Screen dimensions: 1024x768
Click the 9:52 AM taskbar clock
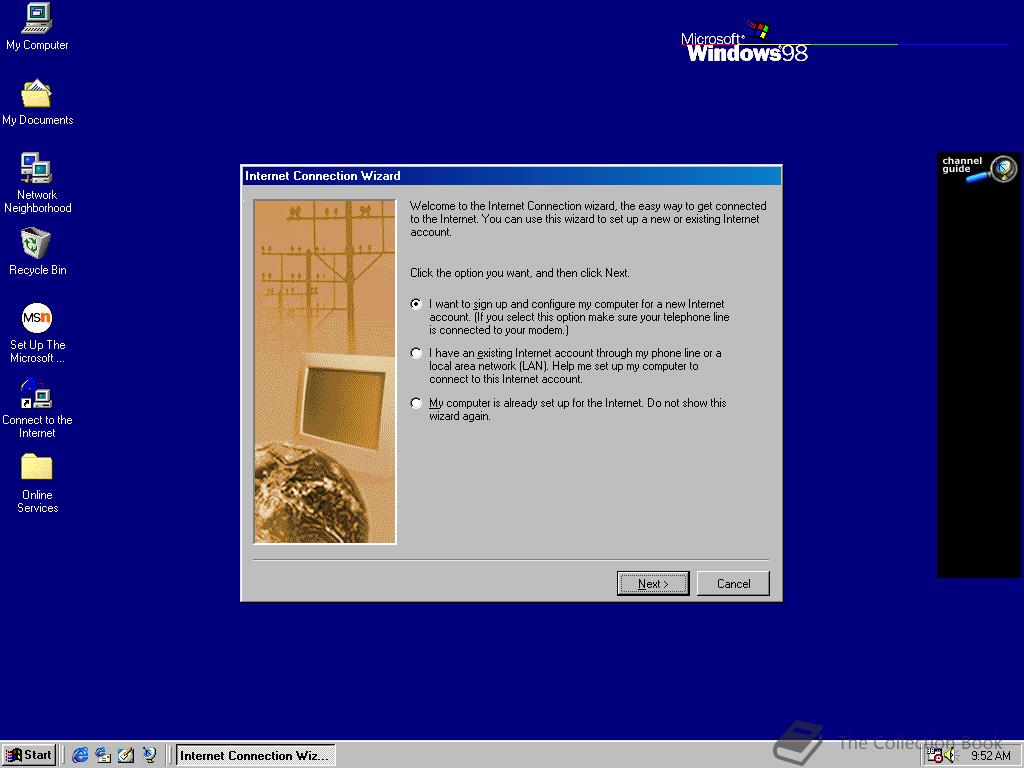click(991, 756)
